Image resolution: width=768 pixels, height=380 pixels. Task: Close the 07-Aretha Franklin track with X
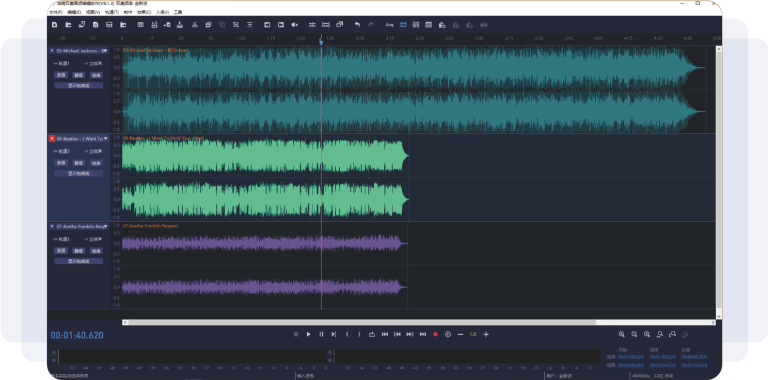(52, 226)
